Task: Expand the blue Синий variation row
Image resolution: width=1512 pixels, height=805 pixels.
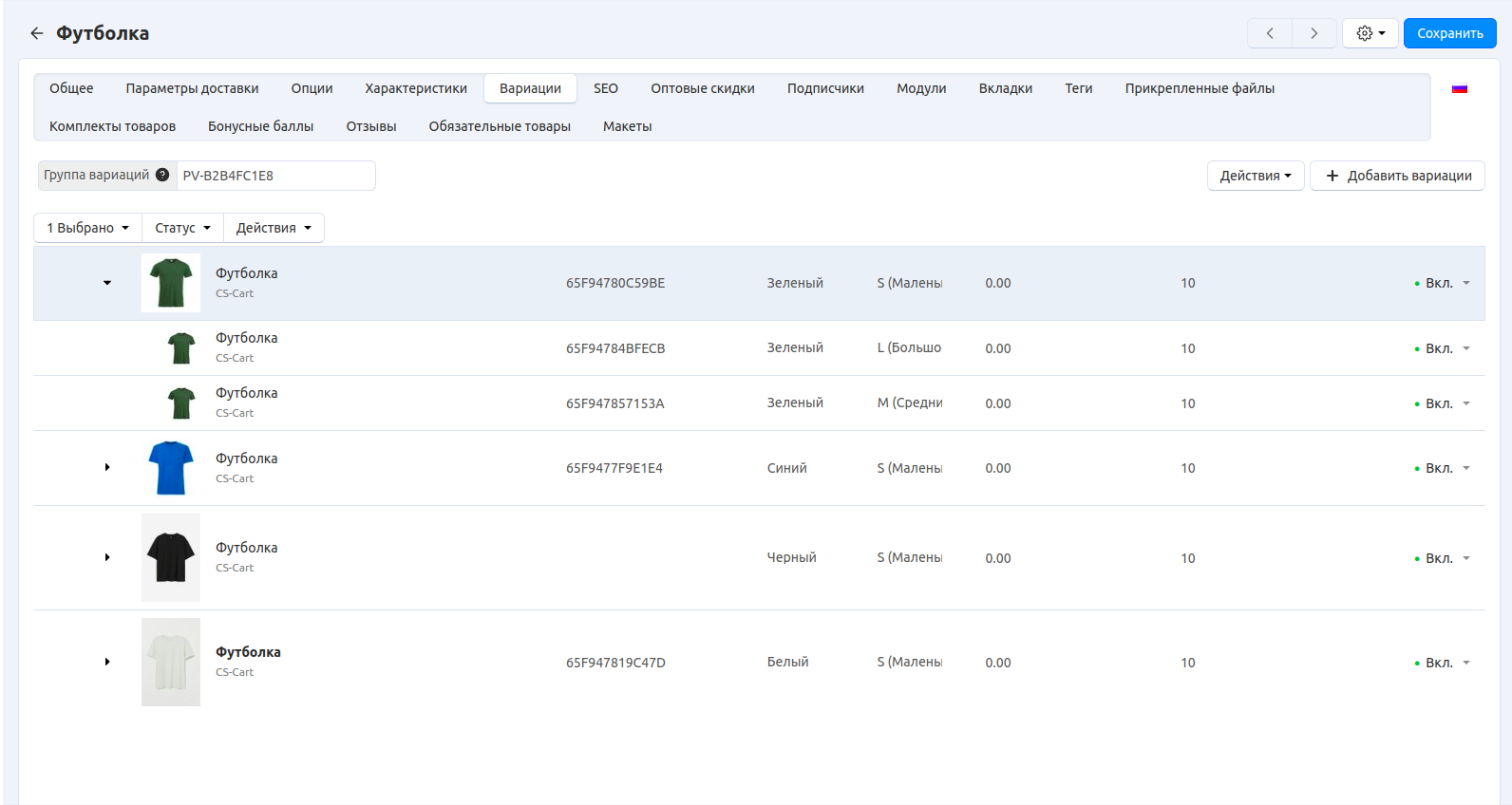Action: point(107,467)
